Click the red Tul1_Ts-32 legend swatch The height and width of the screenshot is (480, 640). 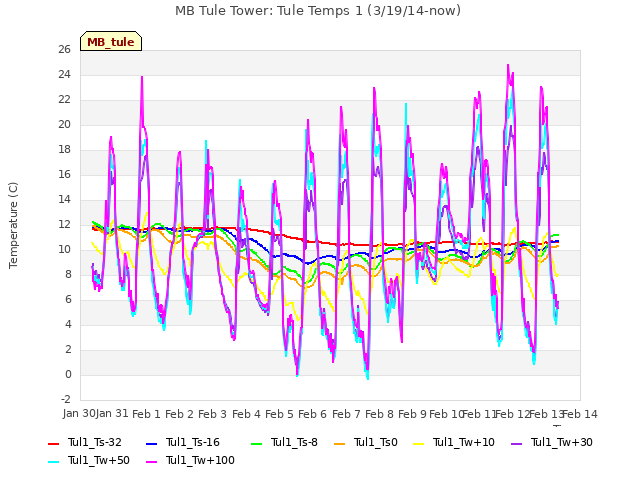click(54, 443)
